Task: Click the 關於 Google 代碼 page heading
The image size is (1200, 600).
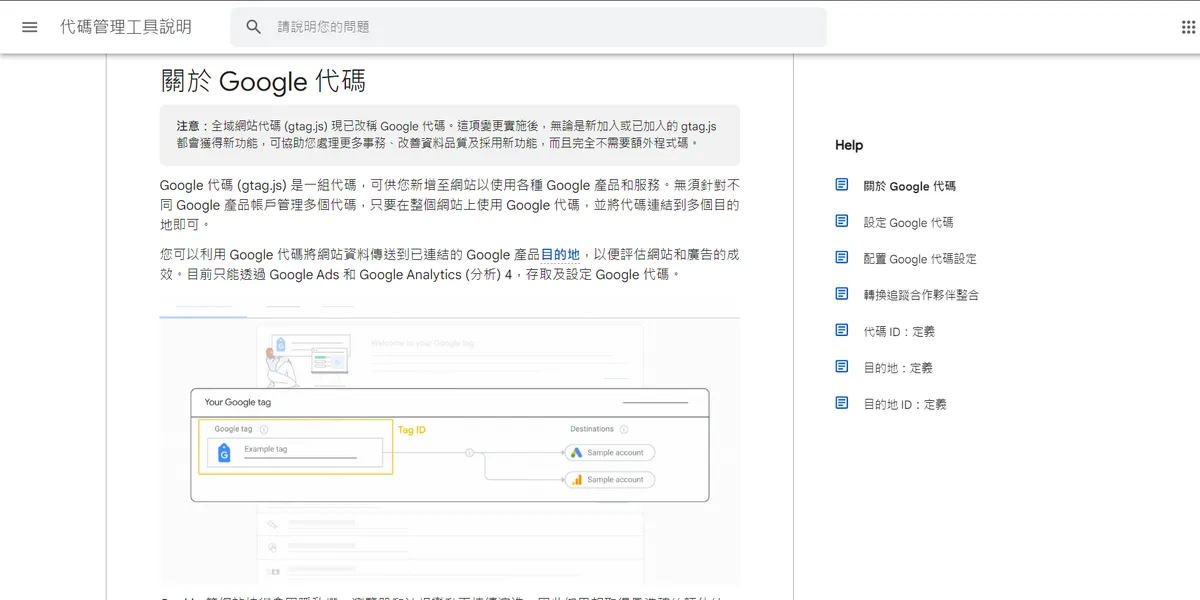Action: click(x=264, y=81)
